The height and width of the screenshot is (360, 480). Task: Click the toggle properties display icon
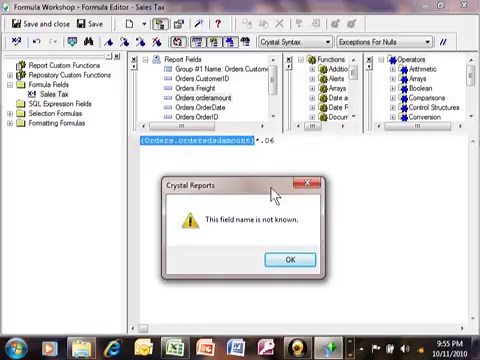(179, 24)
